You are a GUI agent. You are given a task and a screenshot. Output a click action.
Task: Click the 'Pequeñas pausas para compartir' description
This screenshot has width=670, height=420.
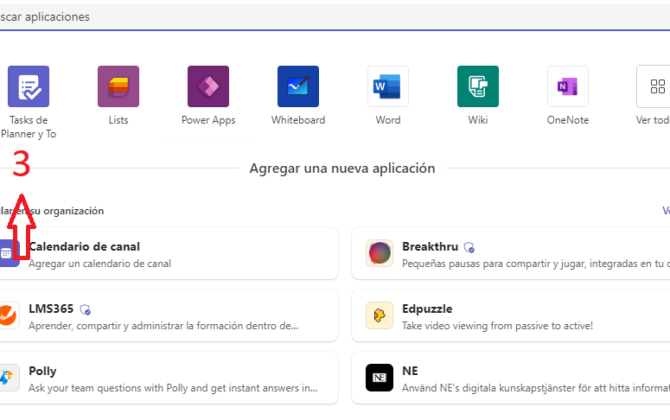tap(536, 264)
